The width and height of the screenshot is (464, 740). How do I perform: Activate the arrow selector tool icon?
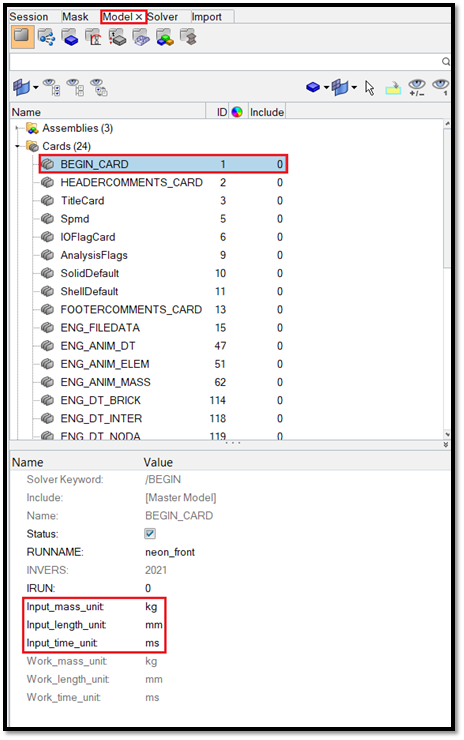point(370,87)
